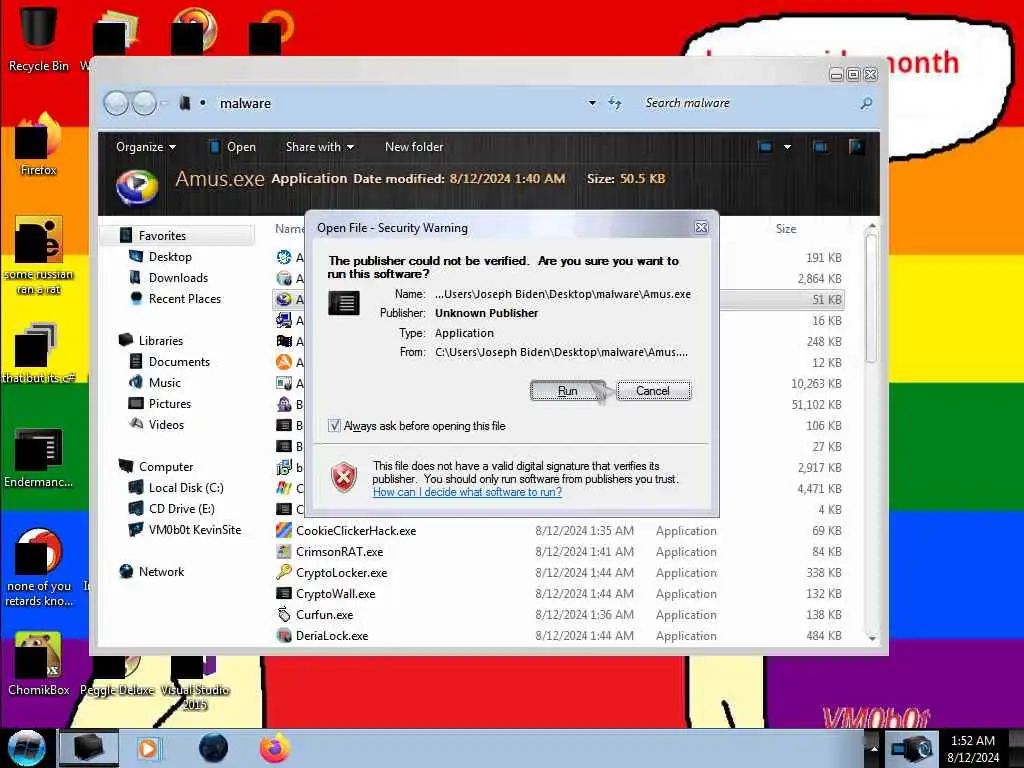Click the DeriaLock.exe file icon
Viewport: 1024px width, 768px height.
pos(283,635)
